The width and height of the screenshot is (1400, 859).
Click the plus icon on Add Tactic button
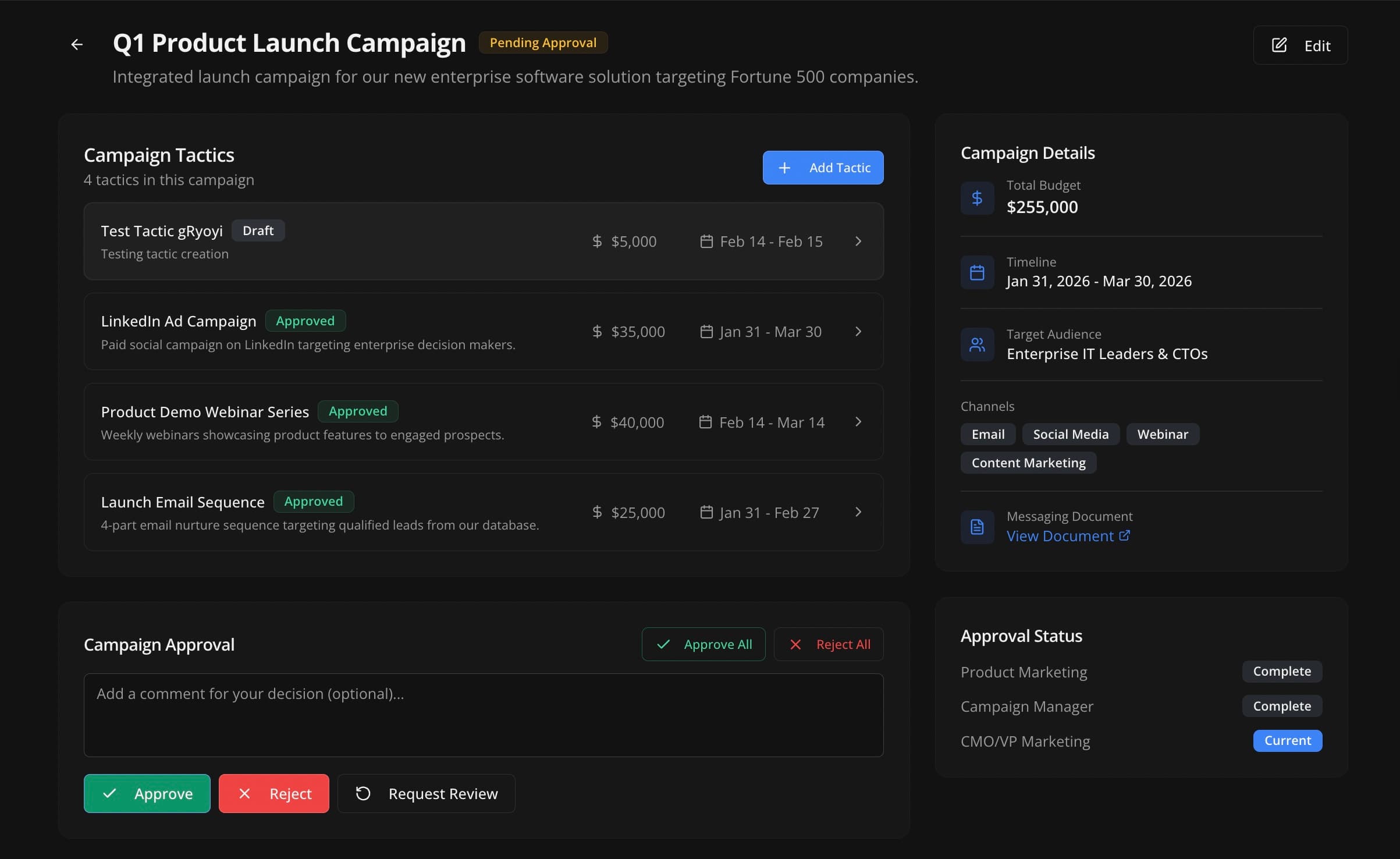pos(784,168)
